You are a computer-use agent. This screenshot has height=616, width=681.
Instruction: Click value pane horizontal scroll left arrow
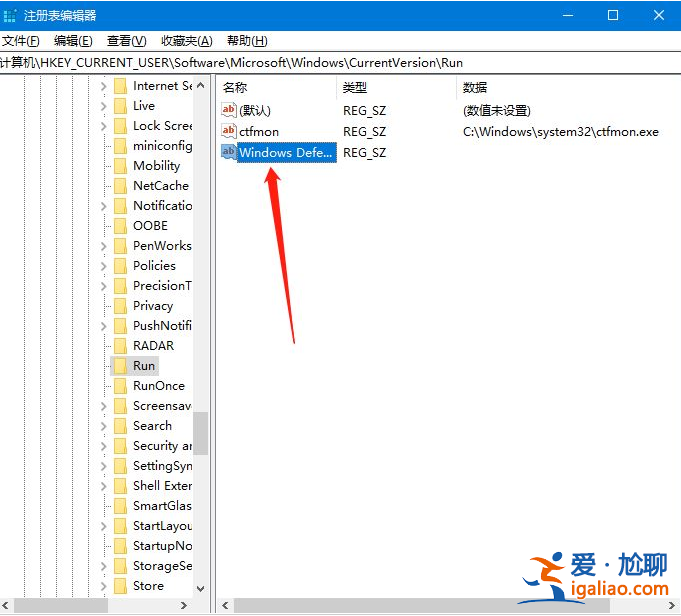(x=225, y=605)
